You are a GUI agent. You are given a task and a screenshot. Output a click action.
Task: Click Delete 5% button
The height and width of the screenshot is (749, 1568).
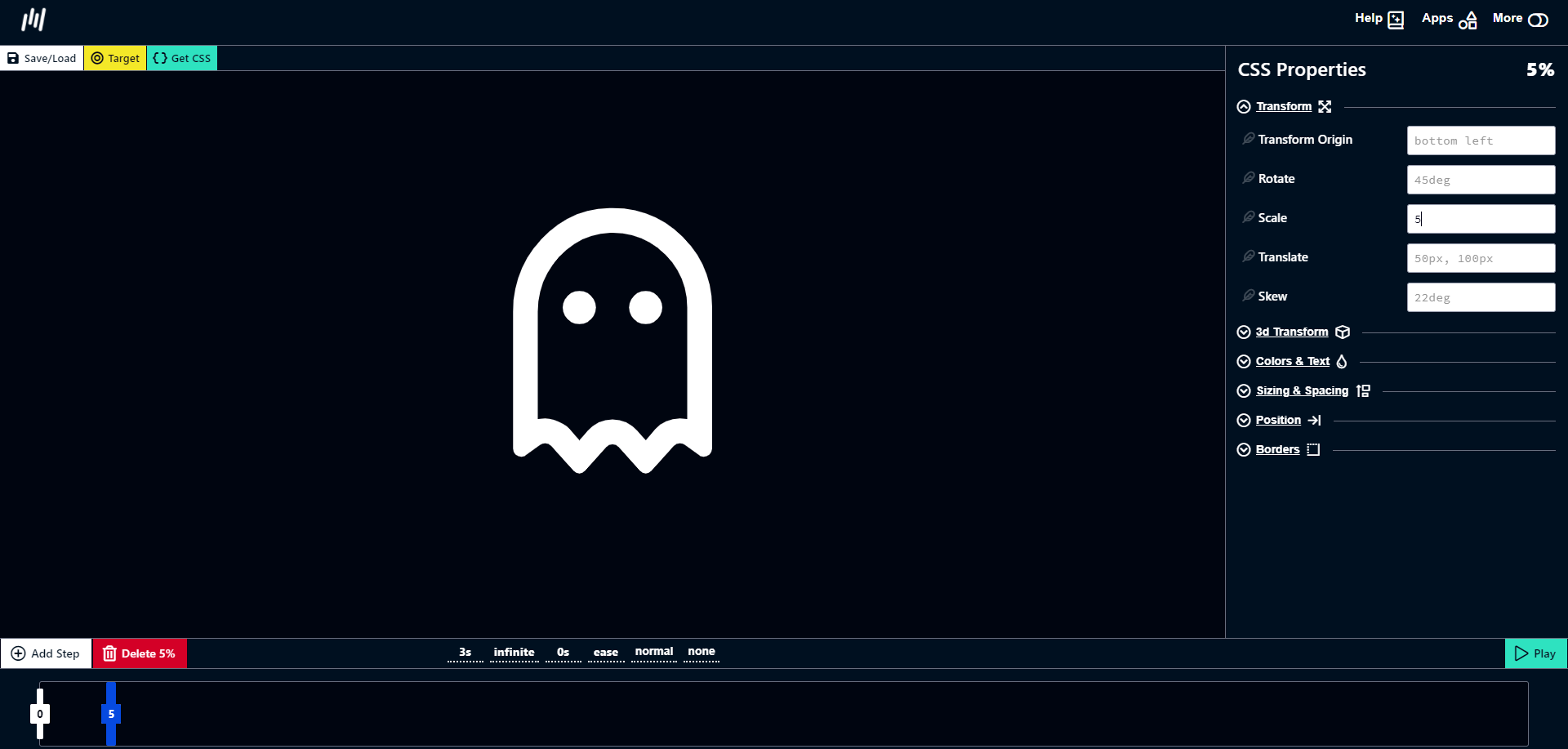[140, 653]
